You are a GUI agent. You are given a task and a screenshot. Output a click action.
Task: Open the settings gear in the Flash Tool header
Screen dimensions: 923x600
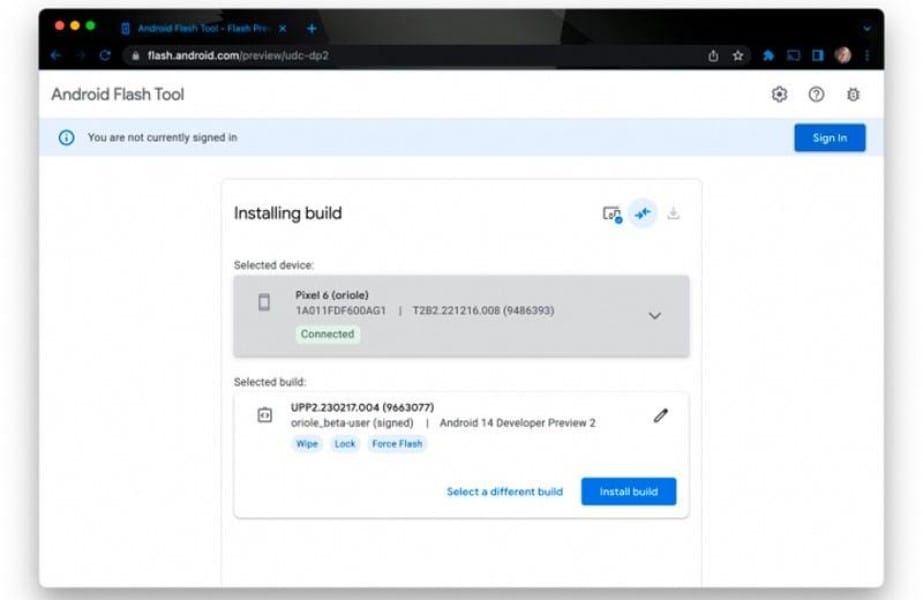click(x=779, y=95)
